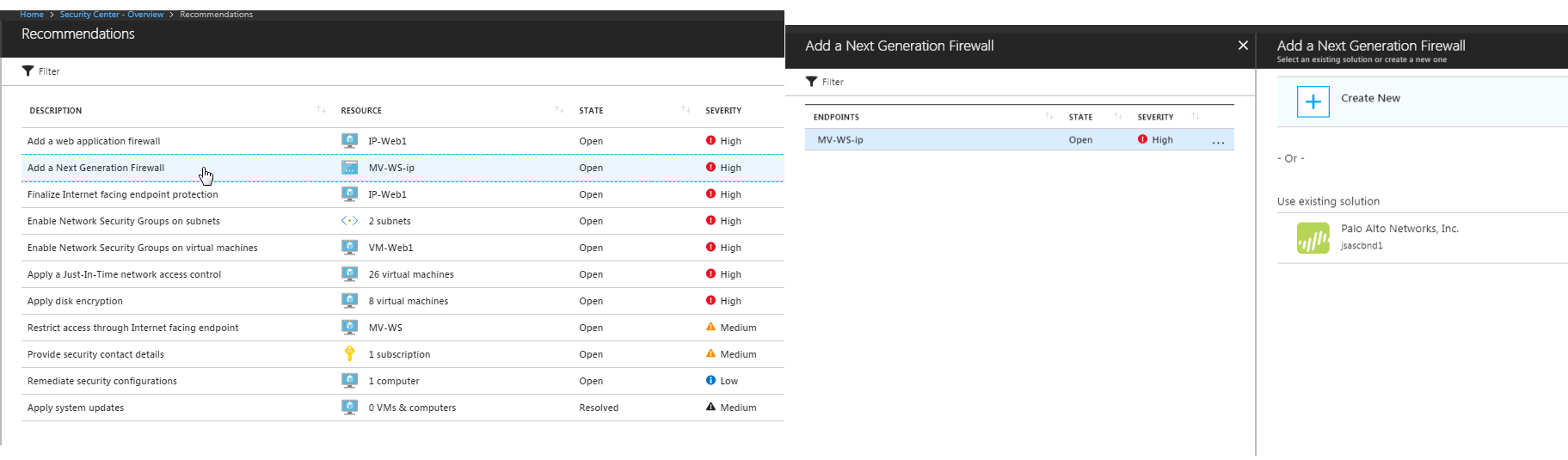Select Apply a Just-In-Time network access control
The image size is (1568, 460).
(124, 274)
